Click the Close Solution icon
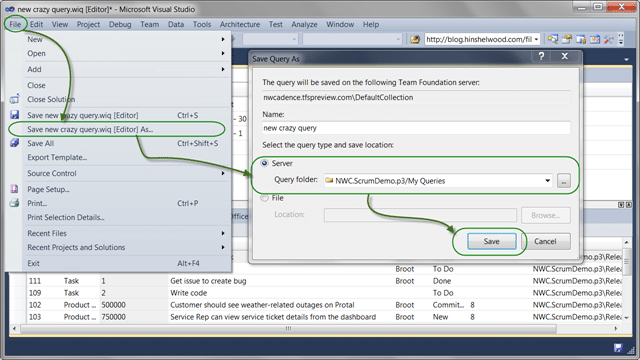640x360 pixels. [x=15, y=99]
